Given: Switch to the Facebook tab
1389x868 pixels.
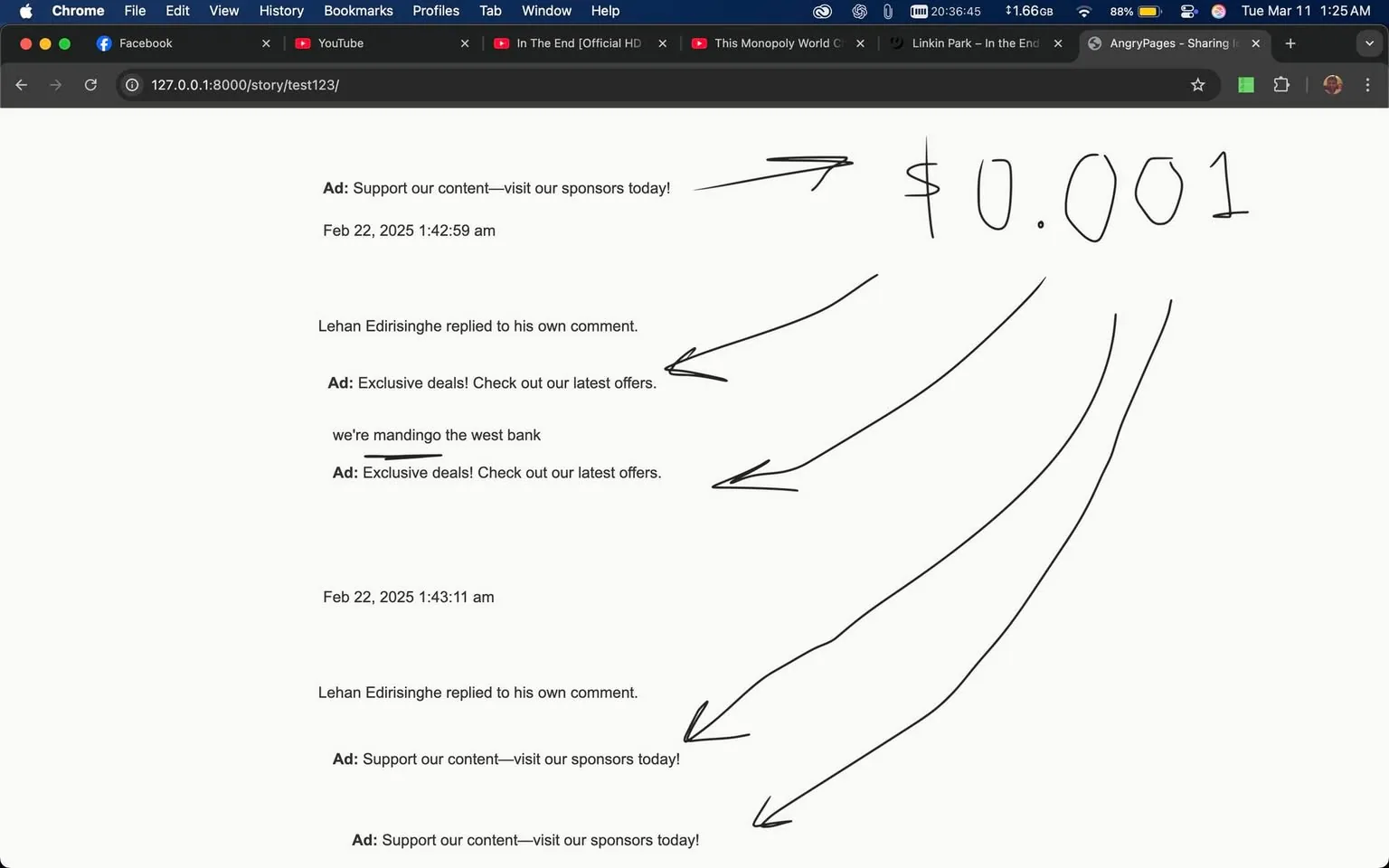Looking at the screenshot, I should coord(145,43).
